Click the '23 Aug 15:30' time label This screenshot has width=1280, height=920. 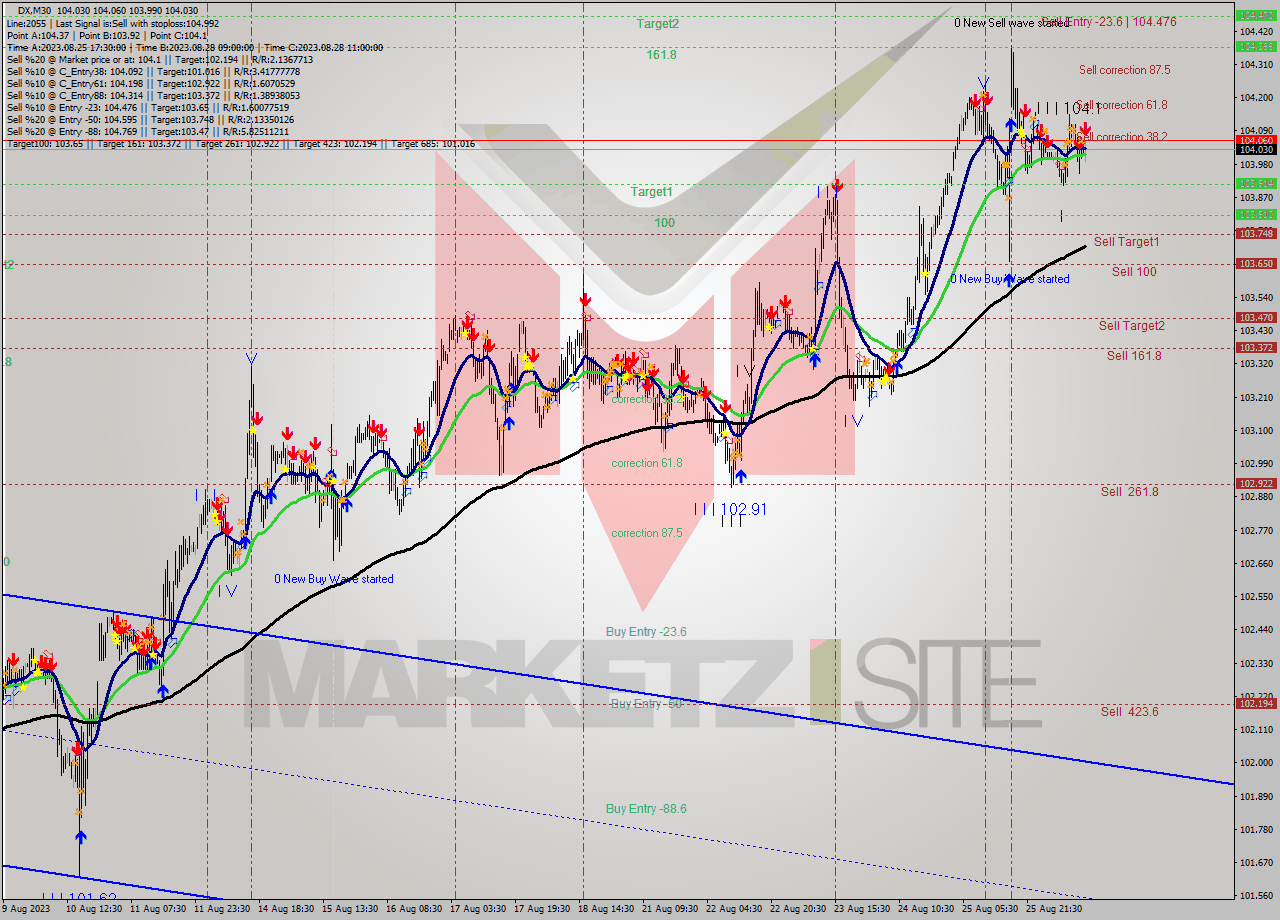[x=863, y=908]
